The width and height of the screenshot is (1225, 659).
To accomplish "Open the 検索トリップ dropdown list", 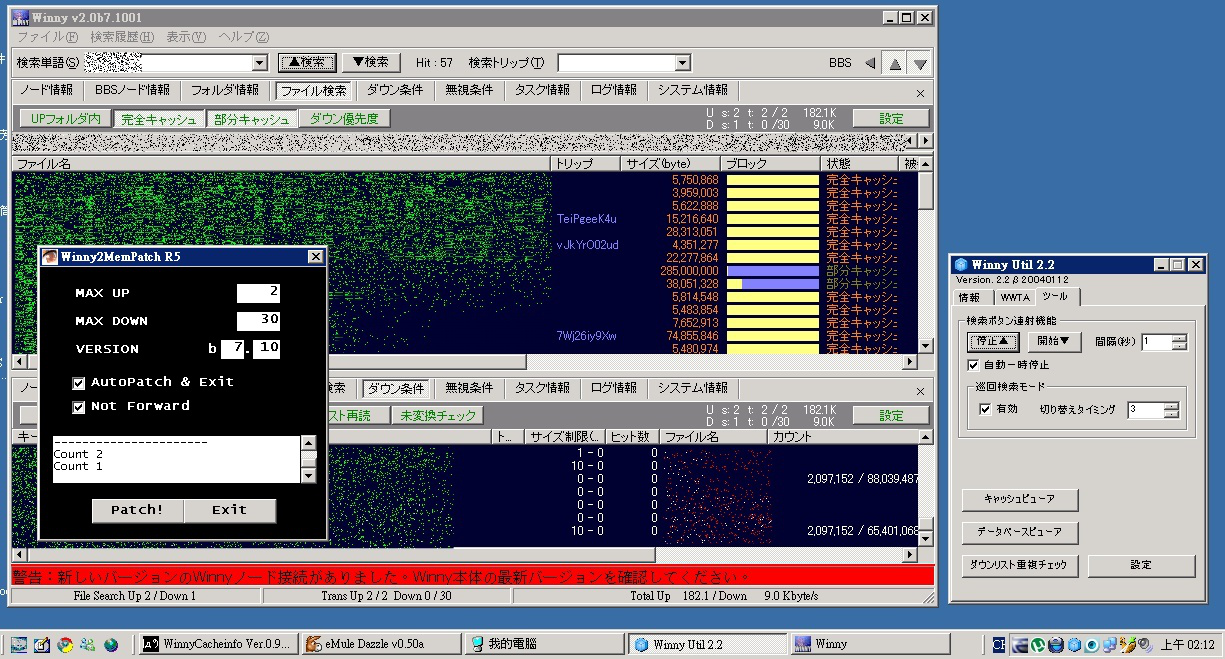I will (x=683, y=63).
